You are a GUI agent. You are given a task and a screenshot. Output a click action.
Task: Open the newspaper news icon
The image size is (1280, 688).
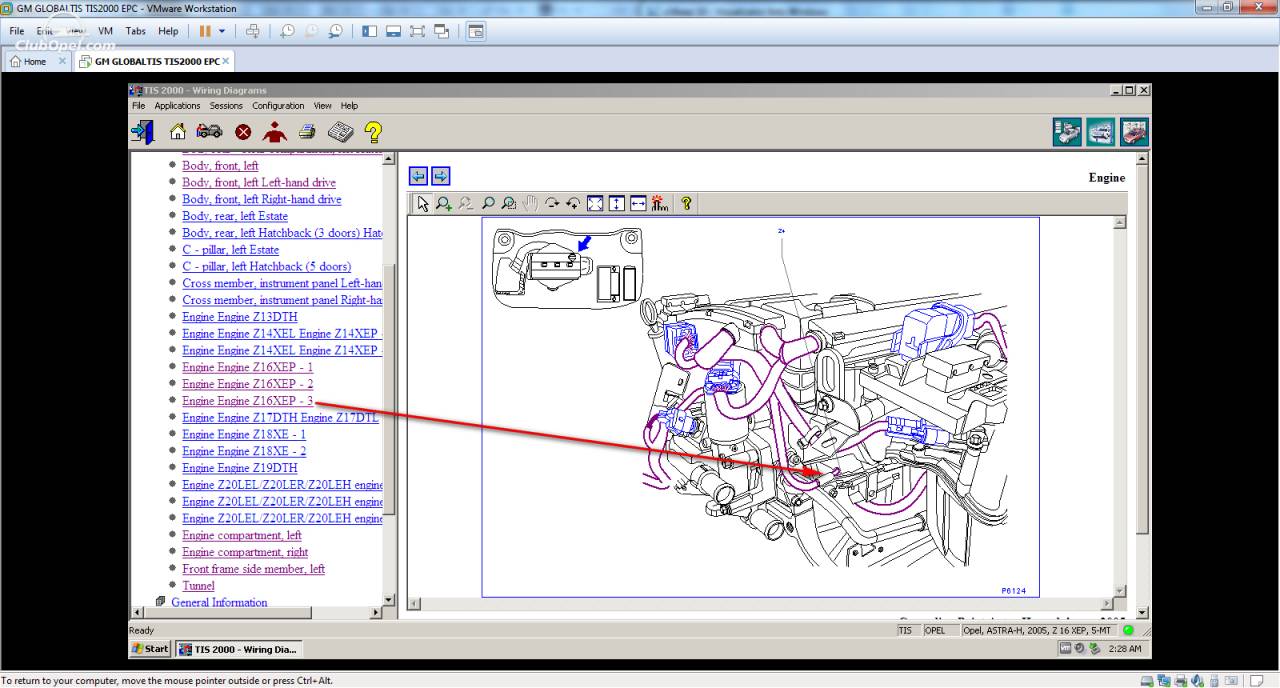tap(341, 131)
